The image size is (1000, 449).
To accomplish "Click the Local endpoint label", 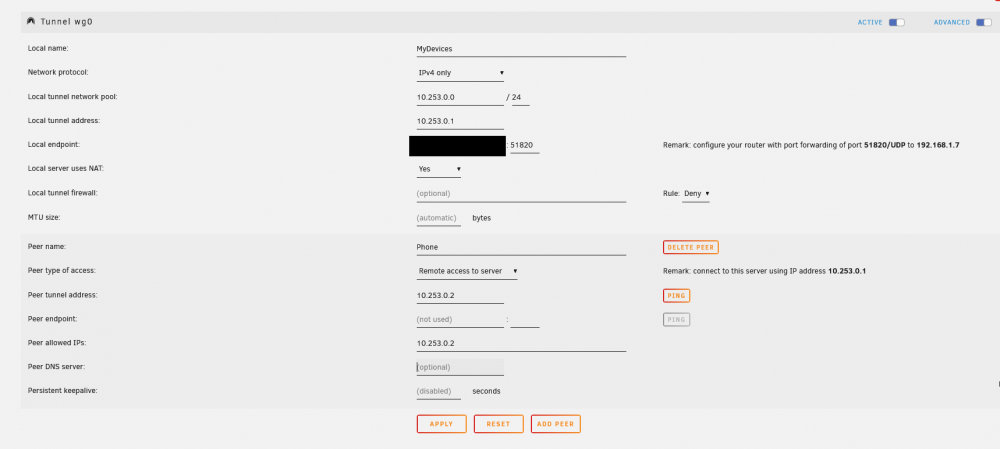I will point(54,145).
